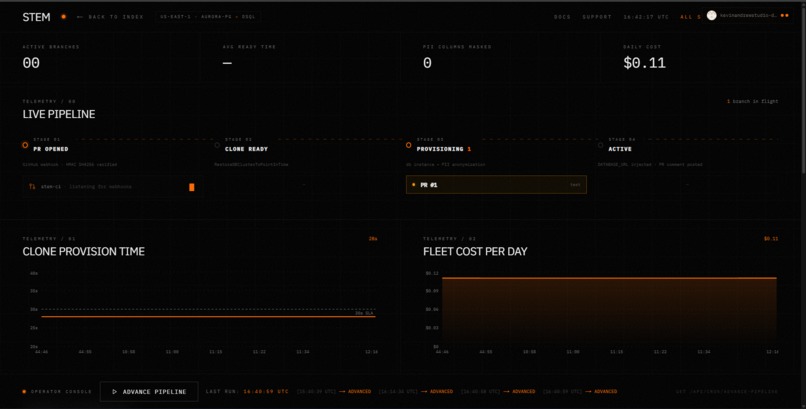Go back via Back to Index link
This screenshot has width=806, height=409.
pos(110,17)
